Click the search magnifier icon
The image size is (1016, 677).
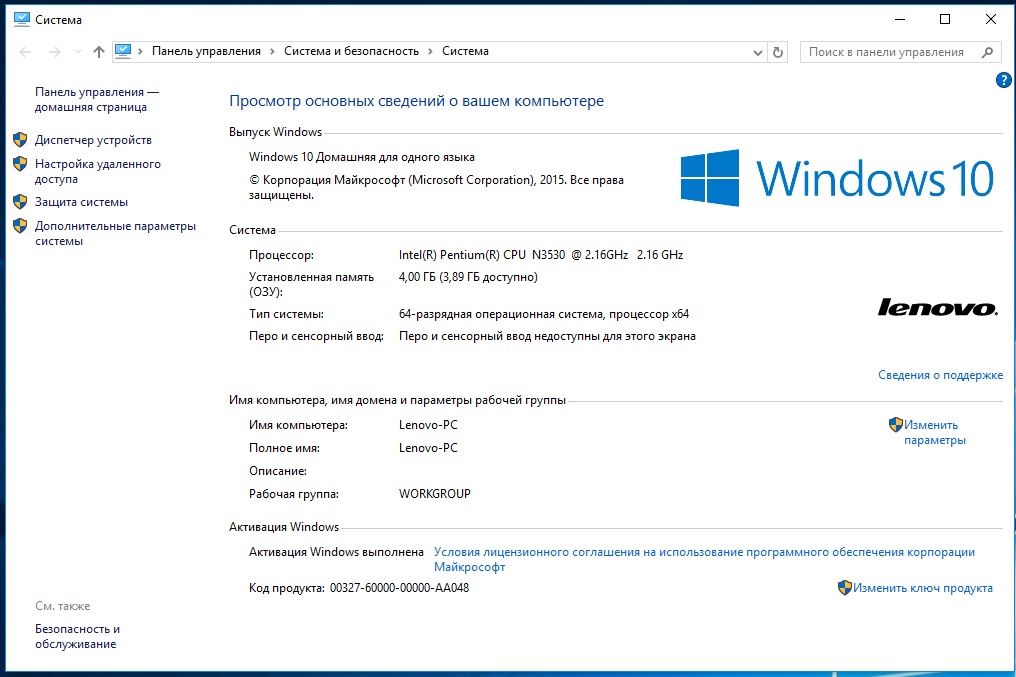[987, 52]
